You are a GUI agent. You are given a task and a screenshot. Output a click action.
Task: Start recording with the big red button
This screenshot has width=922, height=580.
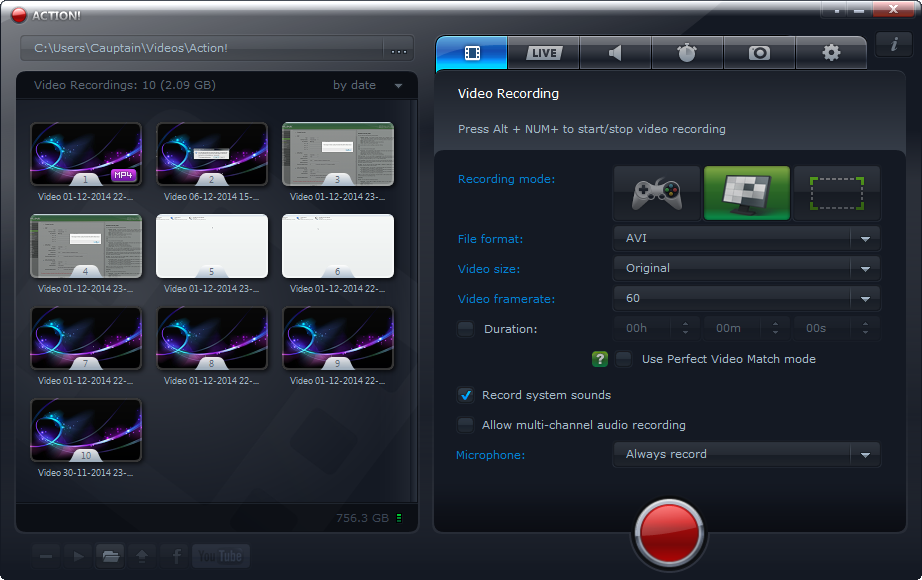pyautogui.click(x=669, y=533)
